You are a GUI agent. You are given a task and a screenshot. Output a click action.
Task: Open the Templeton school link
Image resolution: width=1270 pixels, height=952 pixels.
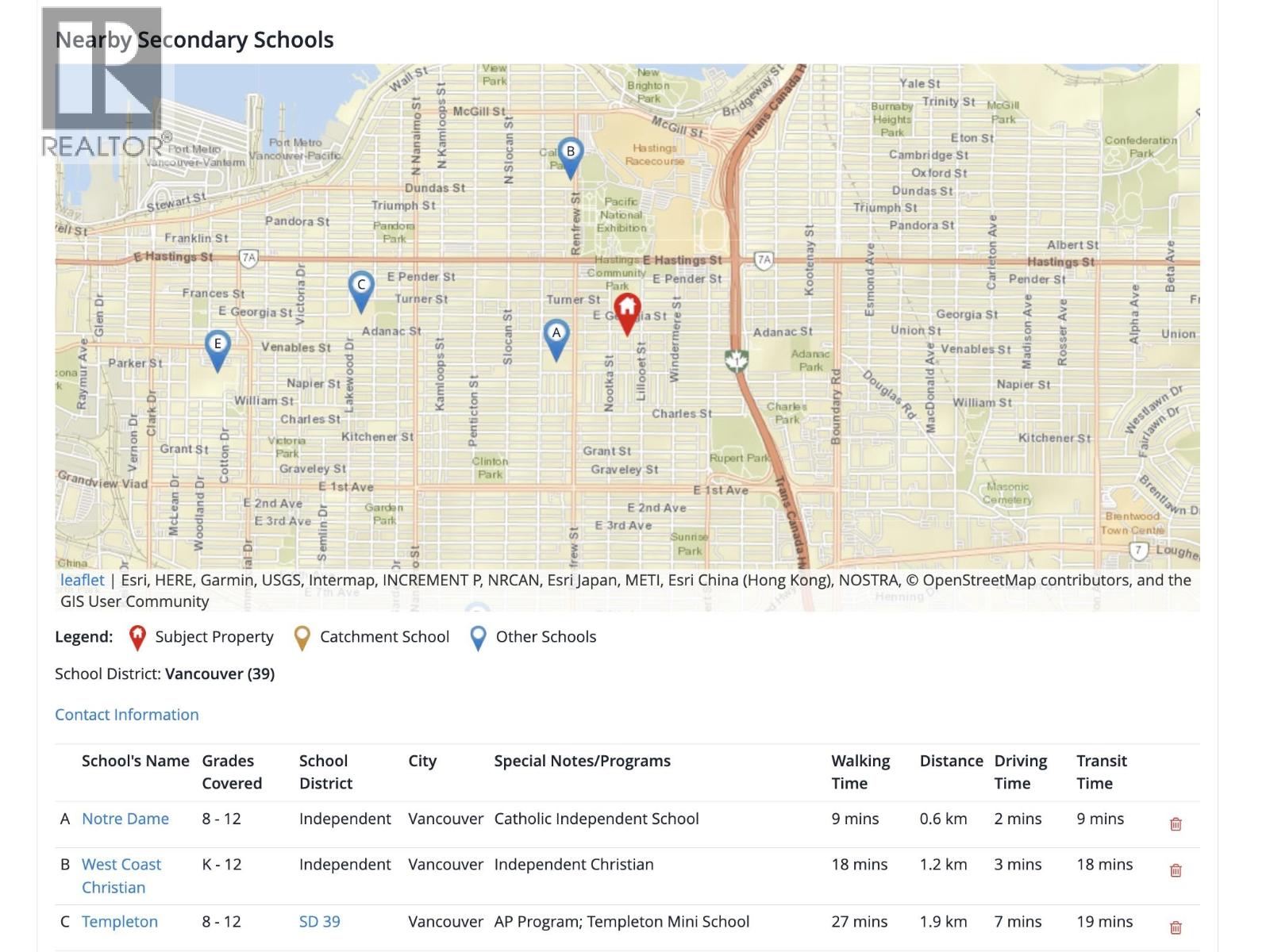coord(120,921)
